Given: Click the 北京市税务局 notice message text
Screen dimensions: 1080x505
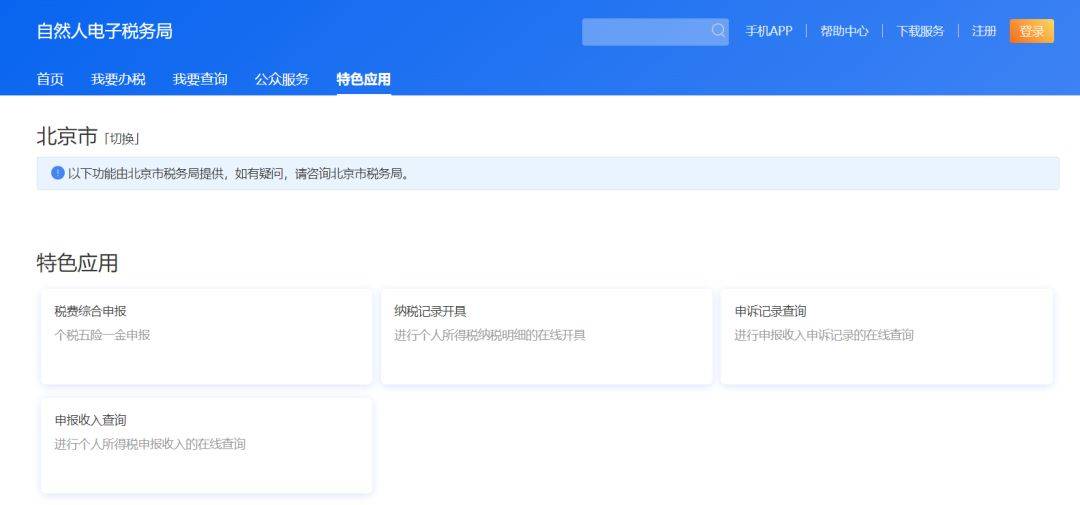Looking at the screenshot, I should (x=240, y=173).
